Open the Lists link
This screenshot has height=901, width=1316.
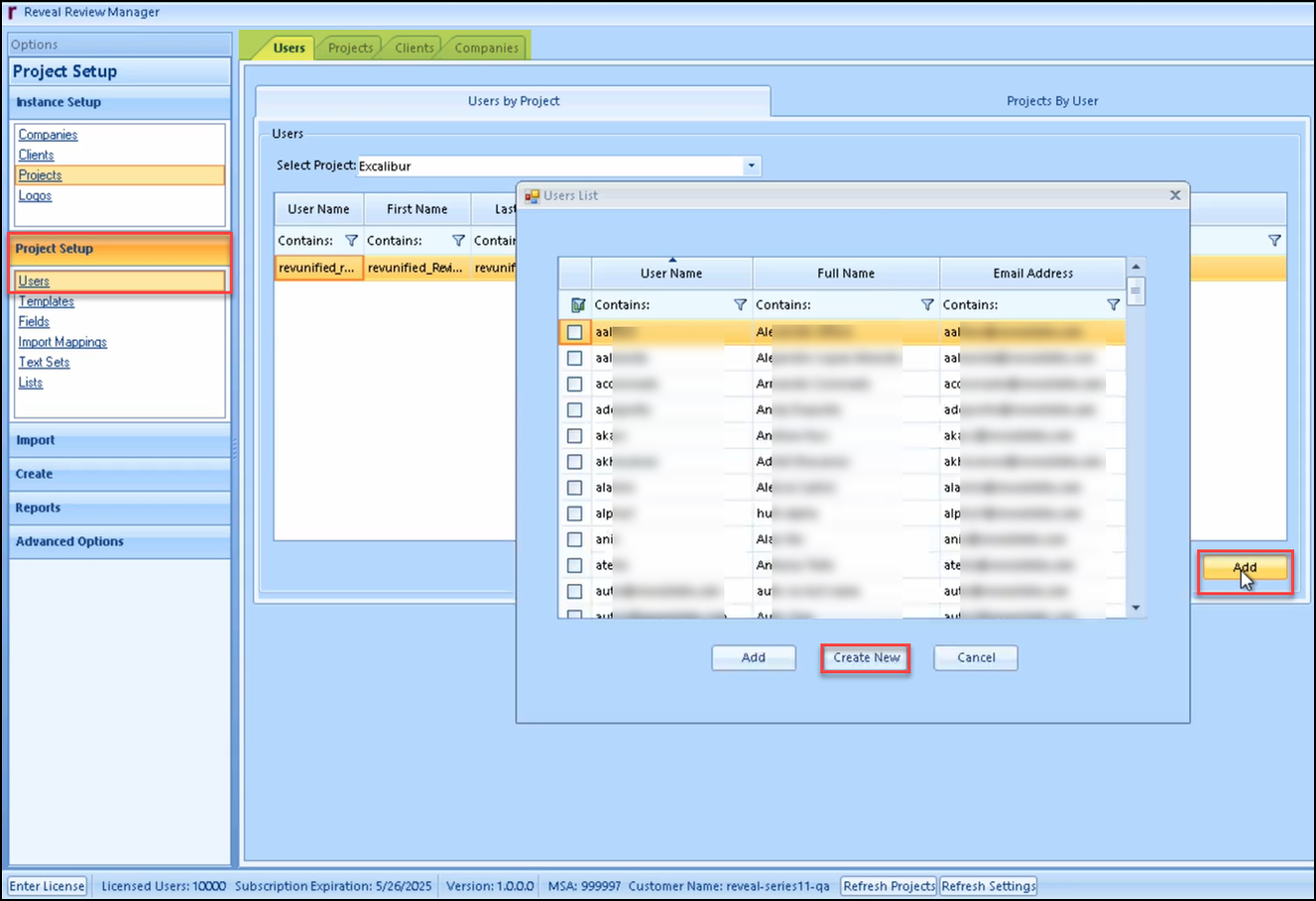click(30, 383)
